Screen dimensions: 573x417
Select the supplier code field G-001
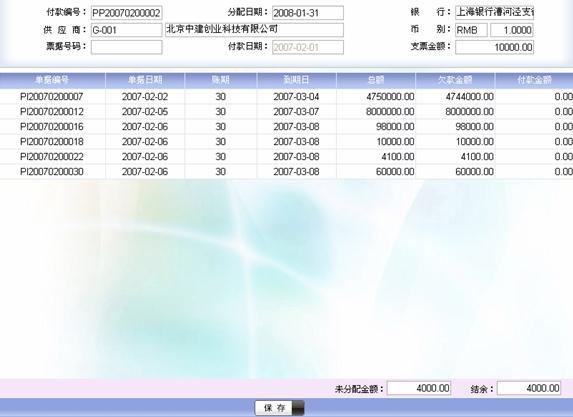point(126,30)
